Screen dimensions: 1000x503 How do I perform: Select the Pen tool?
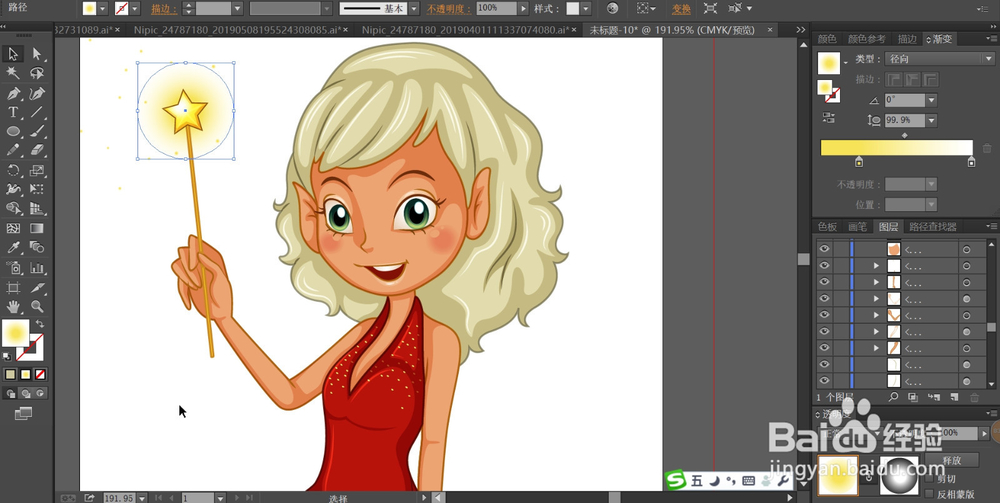13,94
